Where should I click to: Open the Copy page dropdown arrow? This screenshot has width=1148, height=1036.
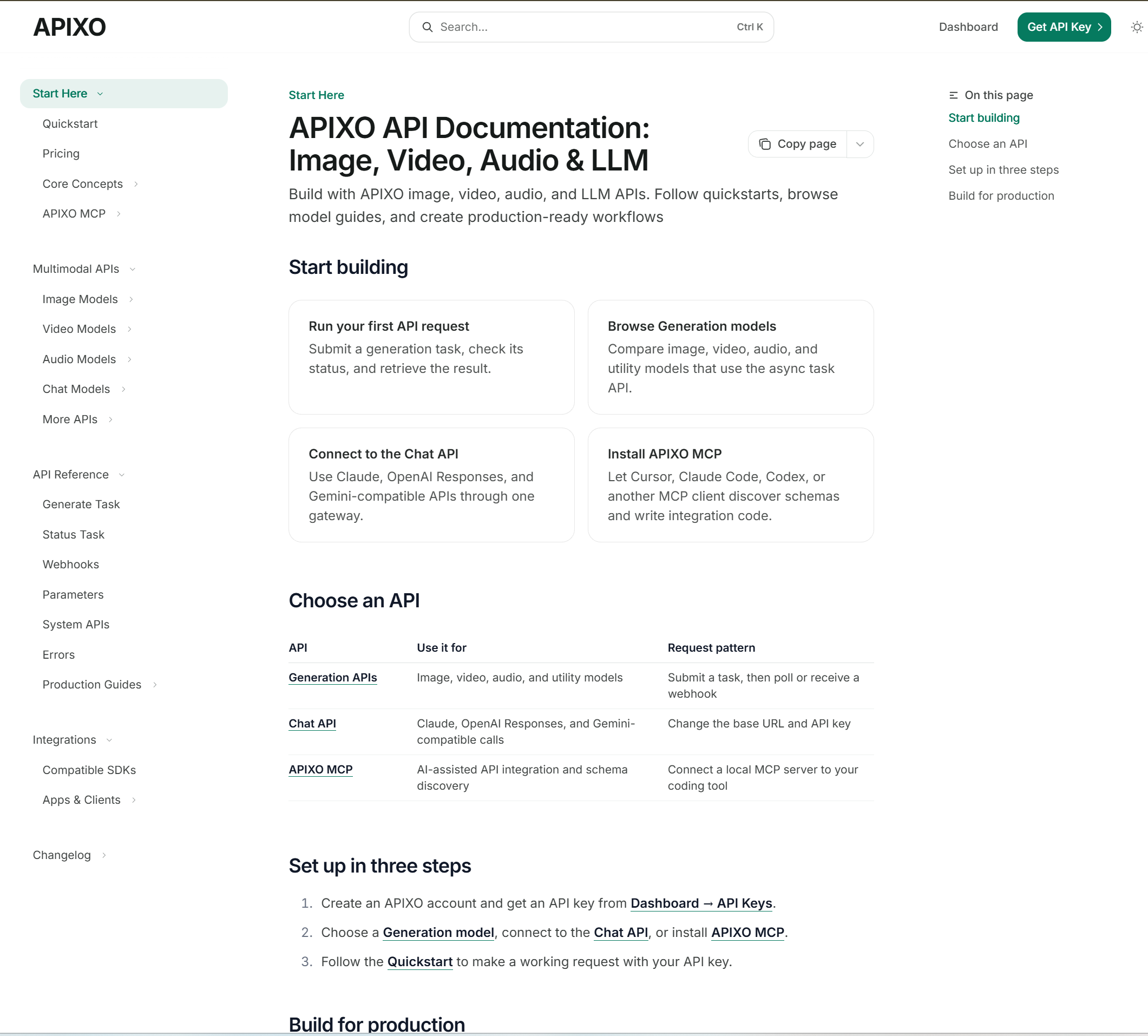860,144
